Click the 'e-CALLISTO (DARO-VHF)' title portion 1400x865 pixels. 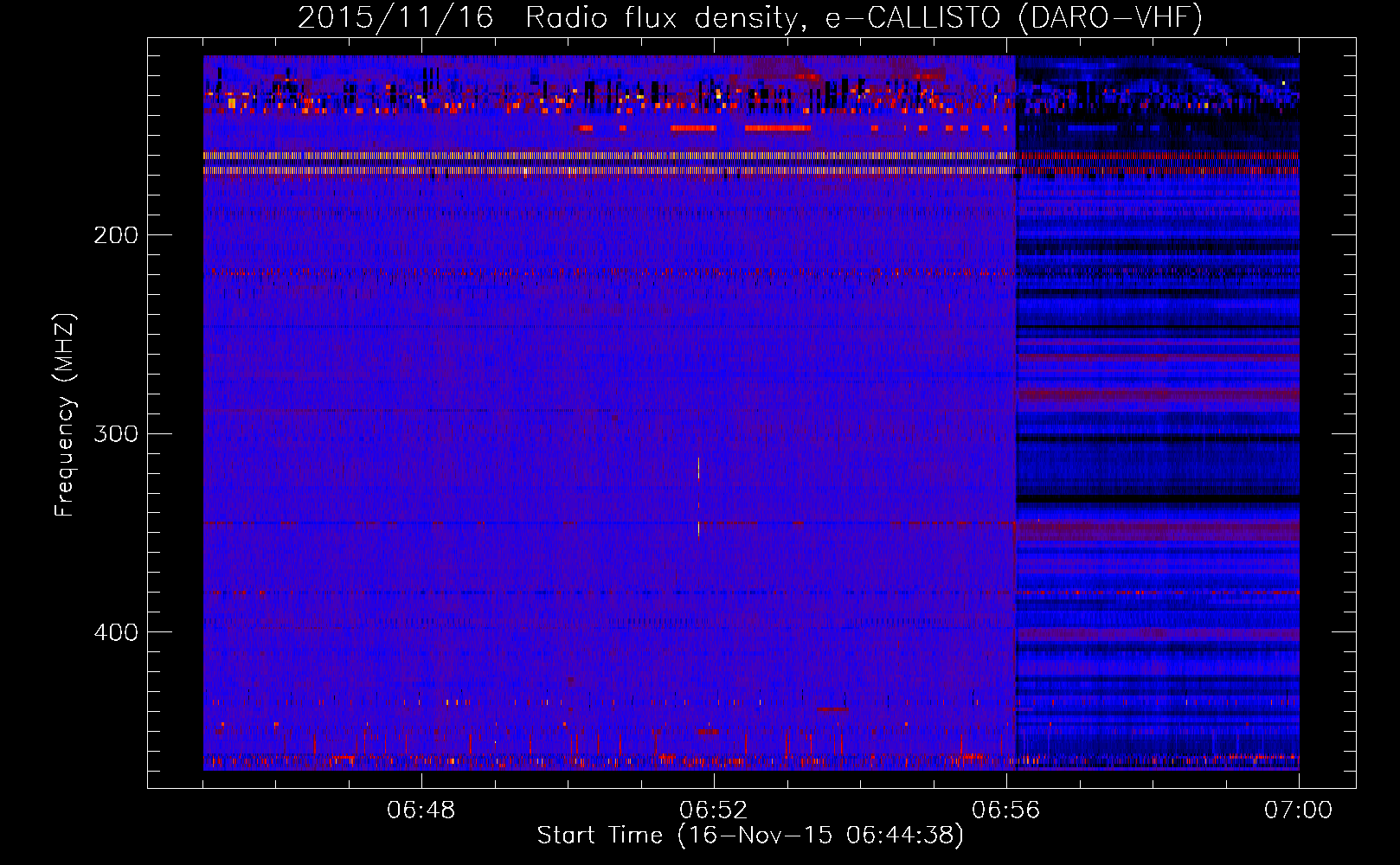(x=1013, y=17)
